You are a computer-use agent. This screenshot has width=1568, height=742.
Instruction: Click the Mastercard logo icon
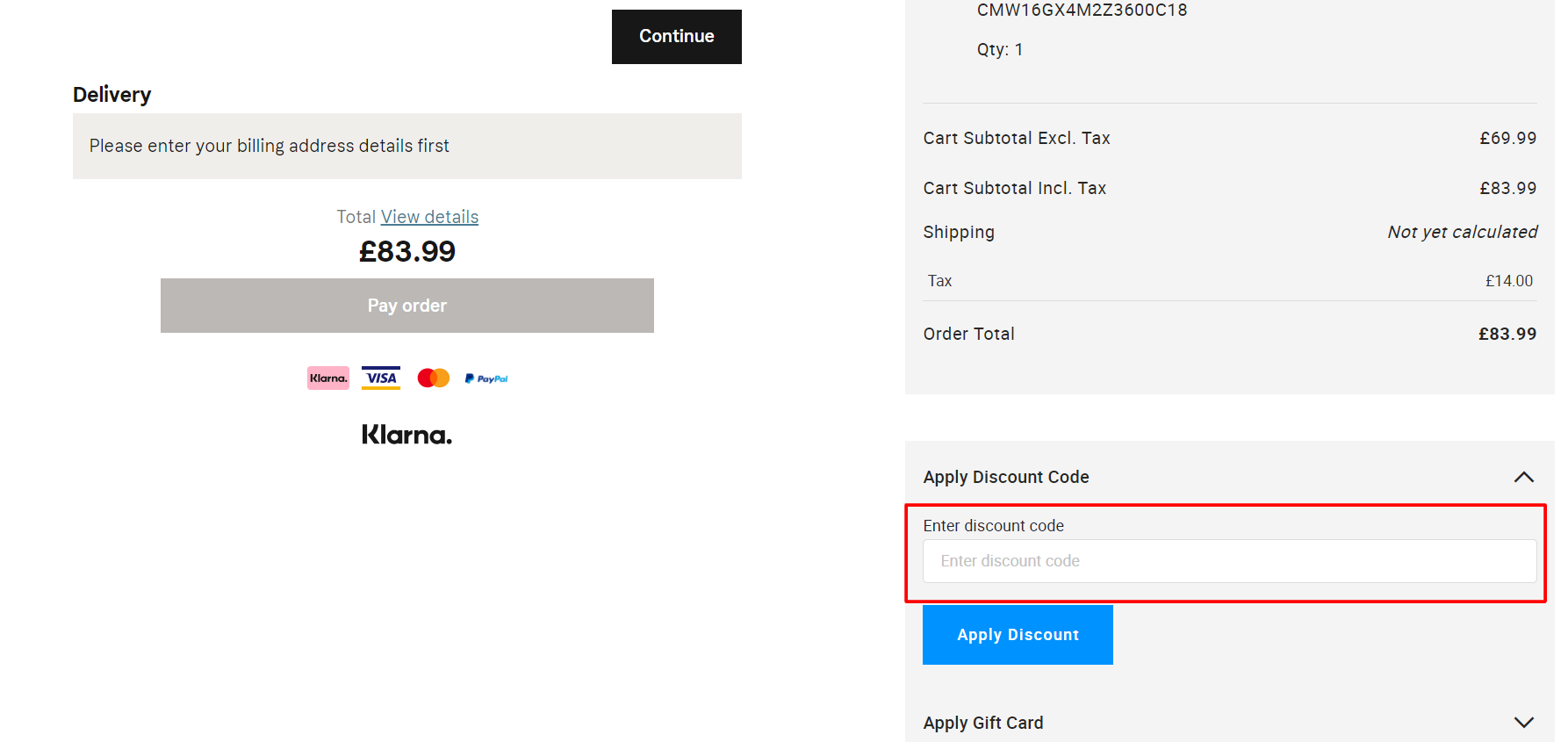pyautogui.click(x=434, y=378)
